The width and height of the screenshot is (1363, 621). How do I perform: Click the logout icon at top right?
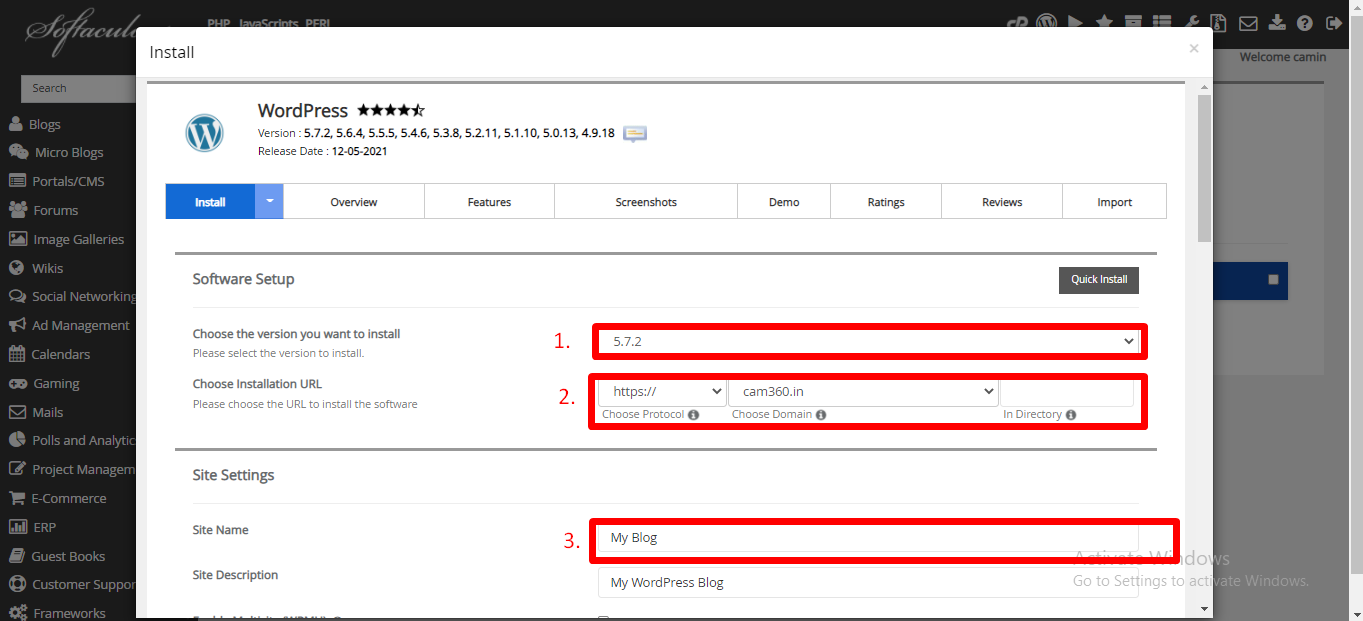tap(1333, 22)
